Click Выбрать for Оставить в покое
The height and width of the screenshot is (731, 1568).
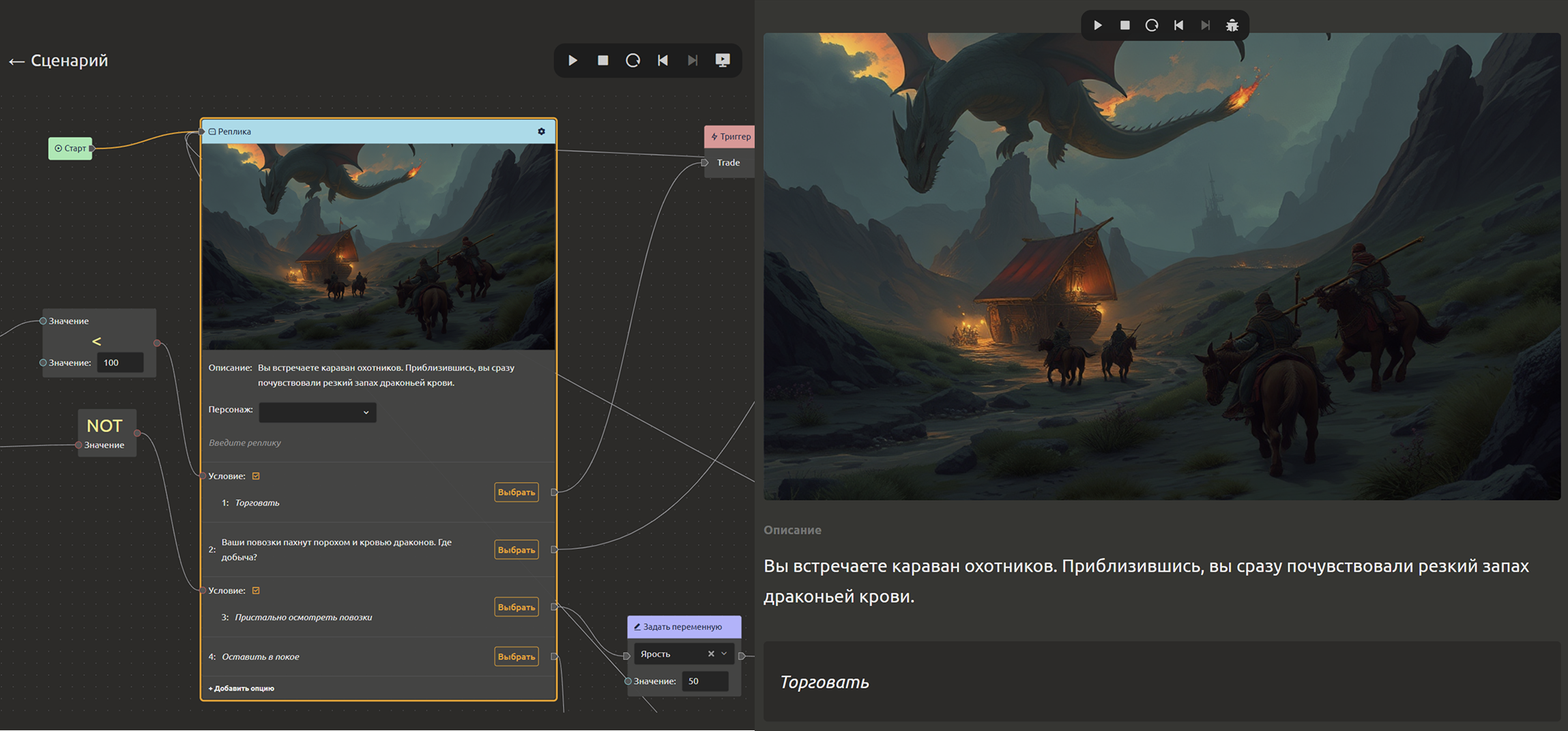516,657
